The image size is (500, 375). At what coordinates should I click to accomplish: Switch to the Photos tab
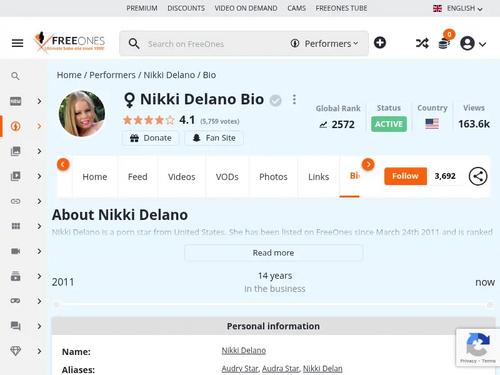[x=273, y=177]
